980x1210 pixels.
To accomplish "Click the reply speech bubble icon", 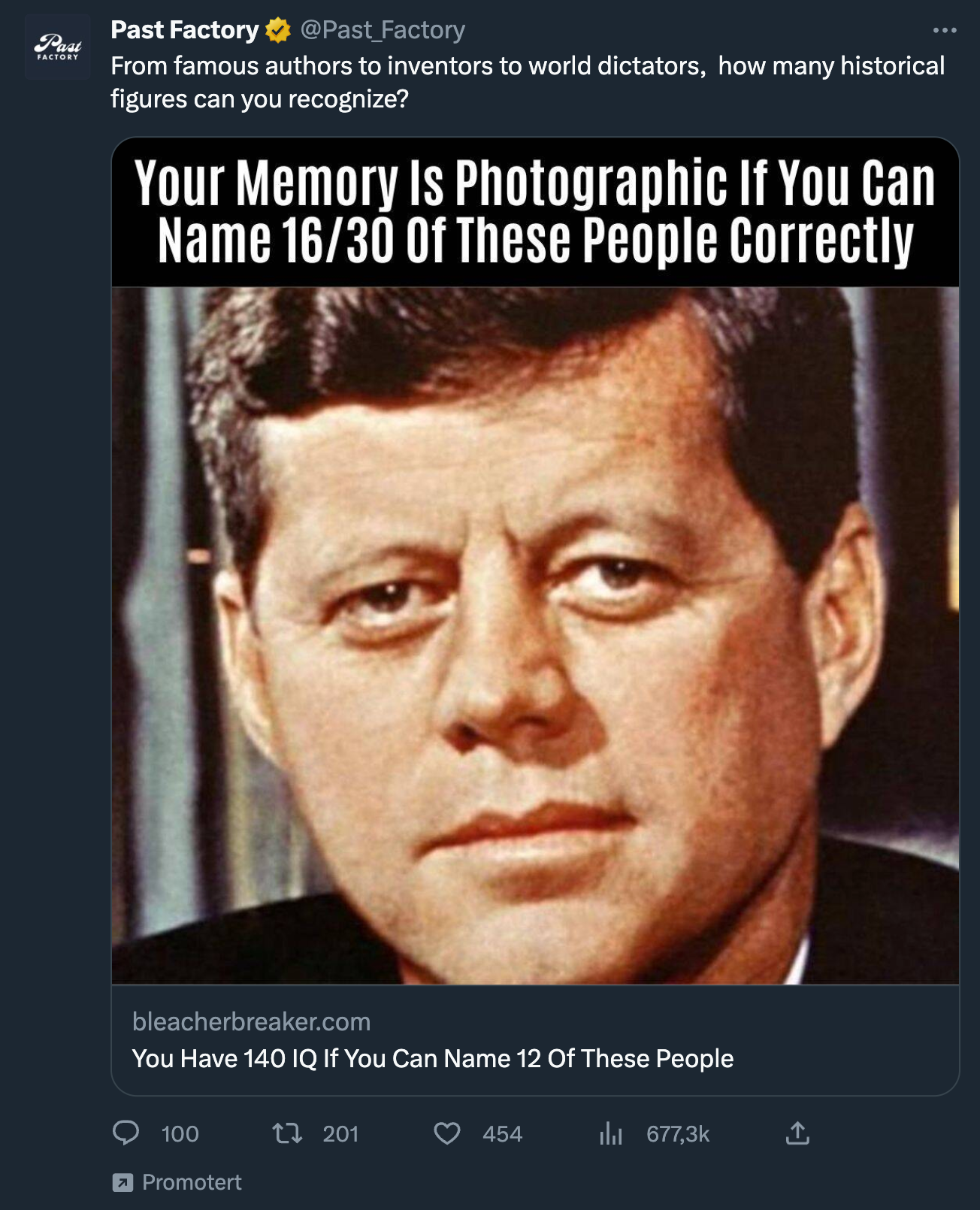I will point(126,1133).
